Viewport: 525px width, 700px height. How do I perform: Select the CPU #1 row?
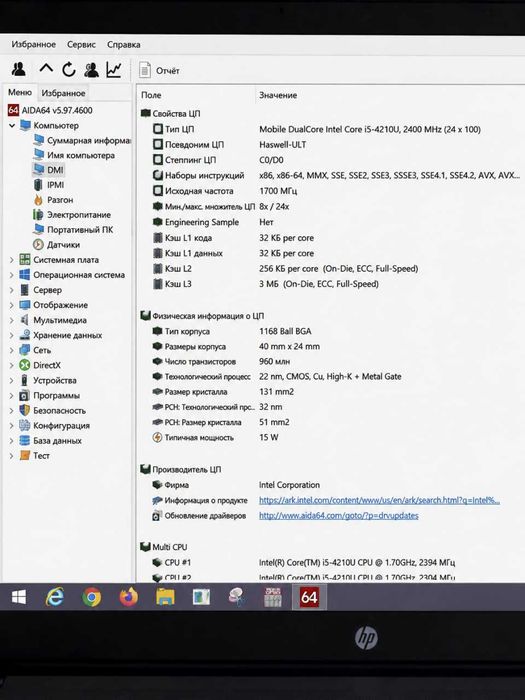[x=304, y=562]
